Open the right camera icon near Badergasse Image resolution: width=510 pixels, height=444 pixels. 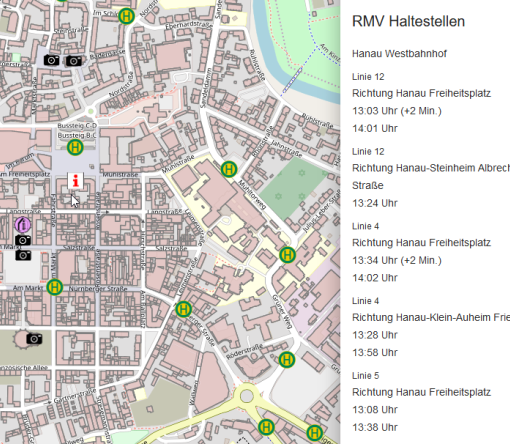click(74, 61)
